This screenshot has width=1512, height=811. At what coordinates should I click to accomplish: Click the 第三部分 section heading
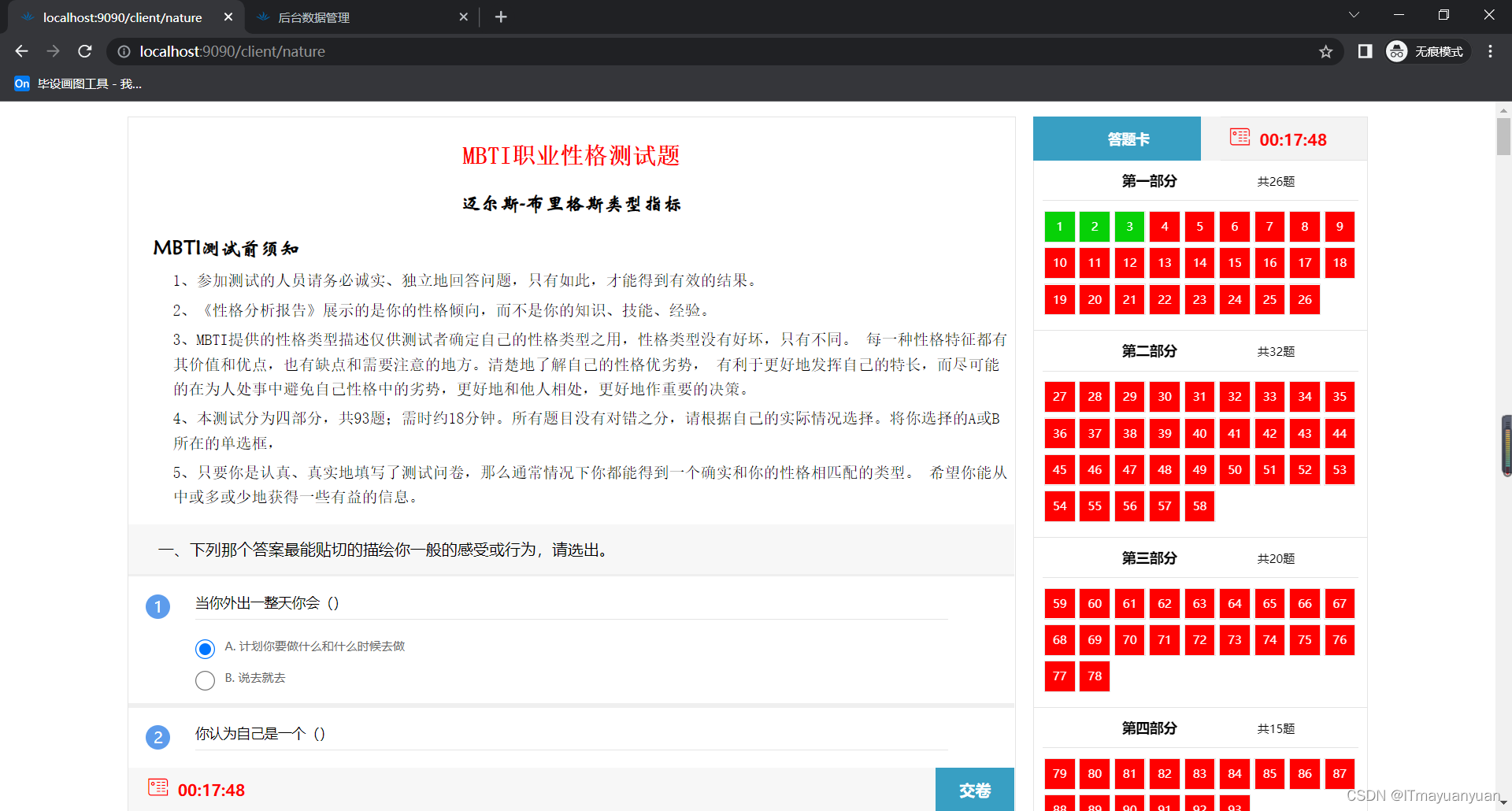pyautogui.click(x=1149, y=558)
